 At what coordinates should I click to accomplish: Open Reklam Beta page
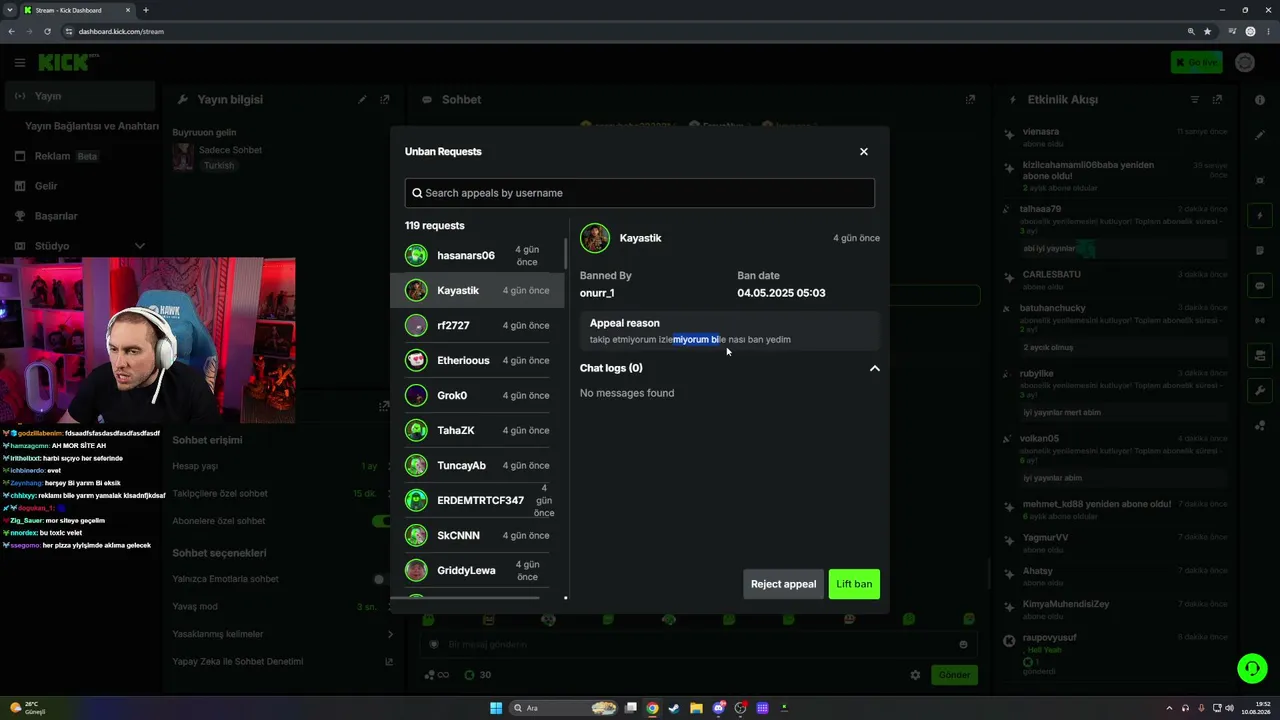click(x=80, y=156)
